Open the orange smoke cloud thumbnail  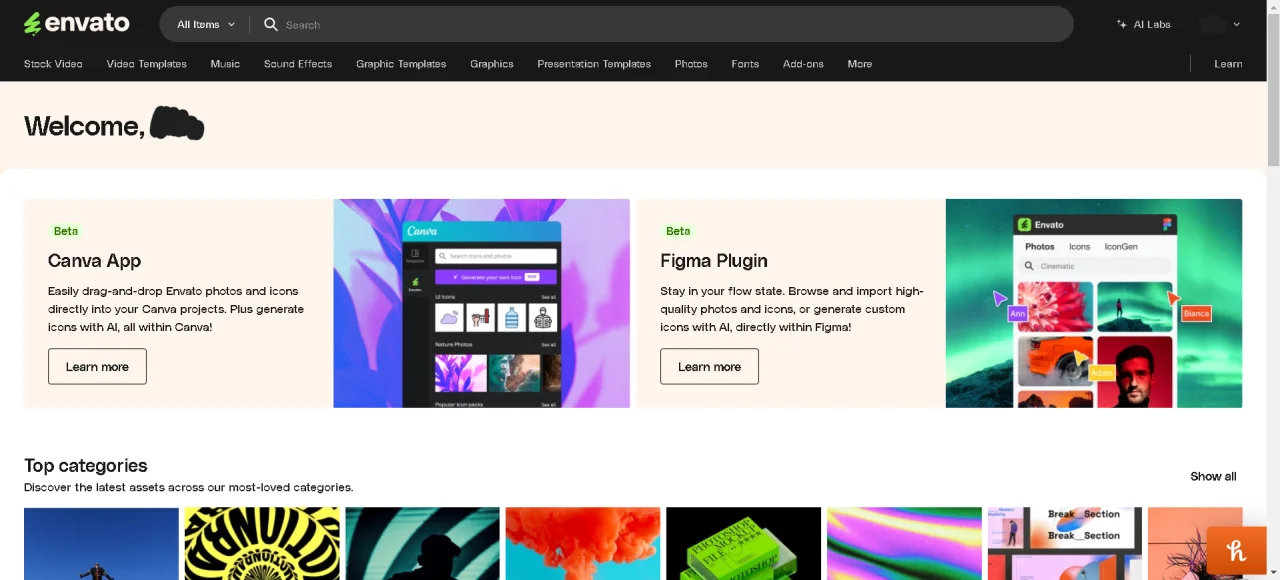(583, 543)
